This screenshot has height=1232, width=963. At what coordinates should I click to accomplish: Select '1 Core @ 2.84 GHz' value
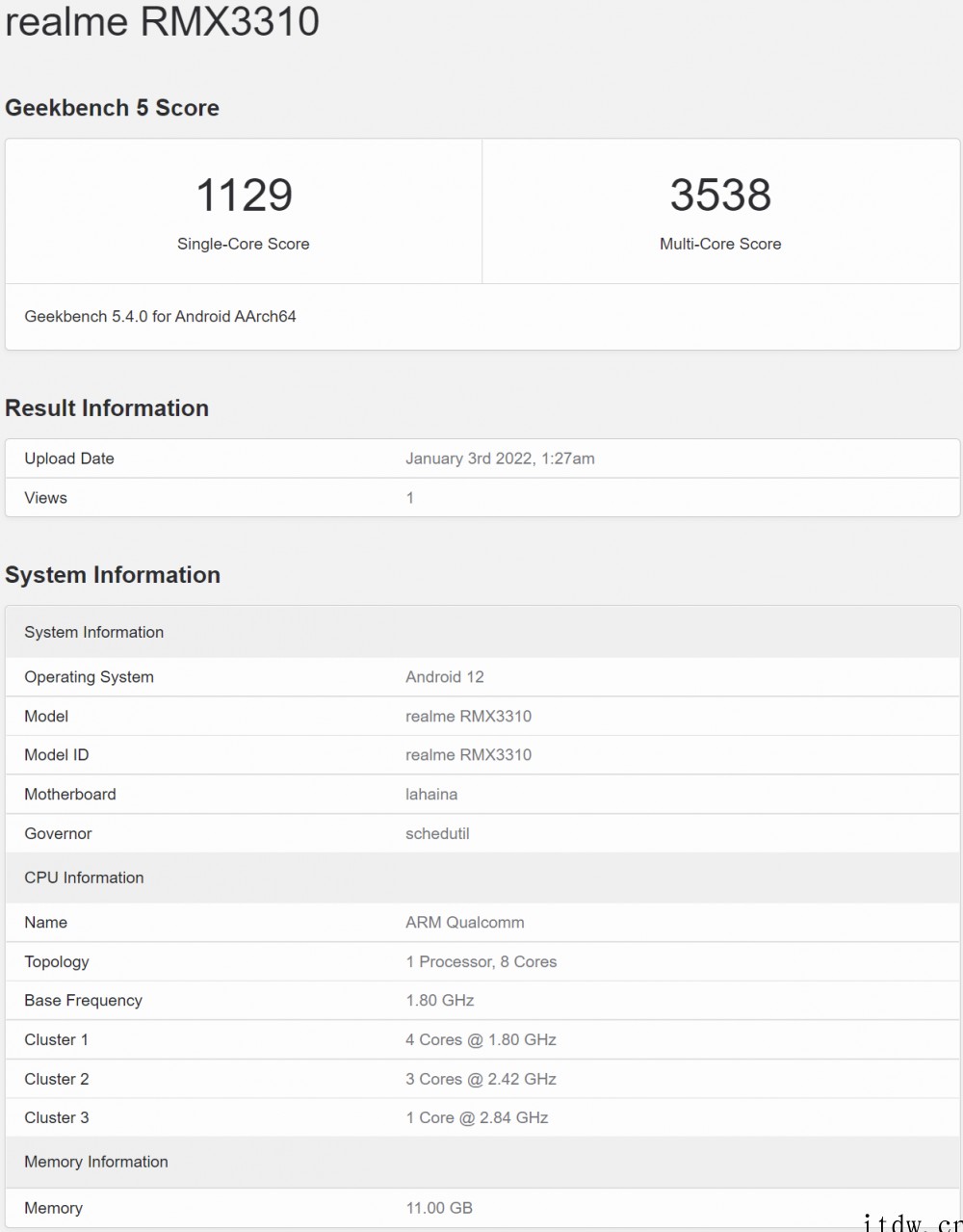pyautogui.click(x=477, y=1118)
